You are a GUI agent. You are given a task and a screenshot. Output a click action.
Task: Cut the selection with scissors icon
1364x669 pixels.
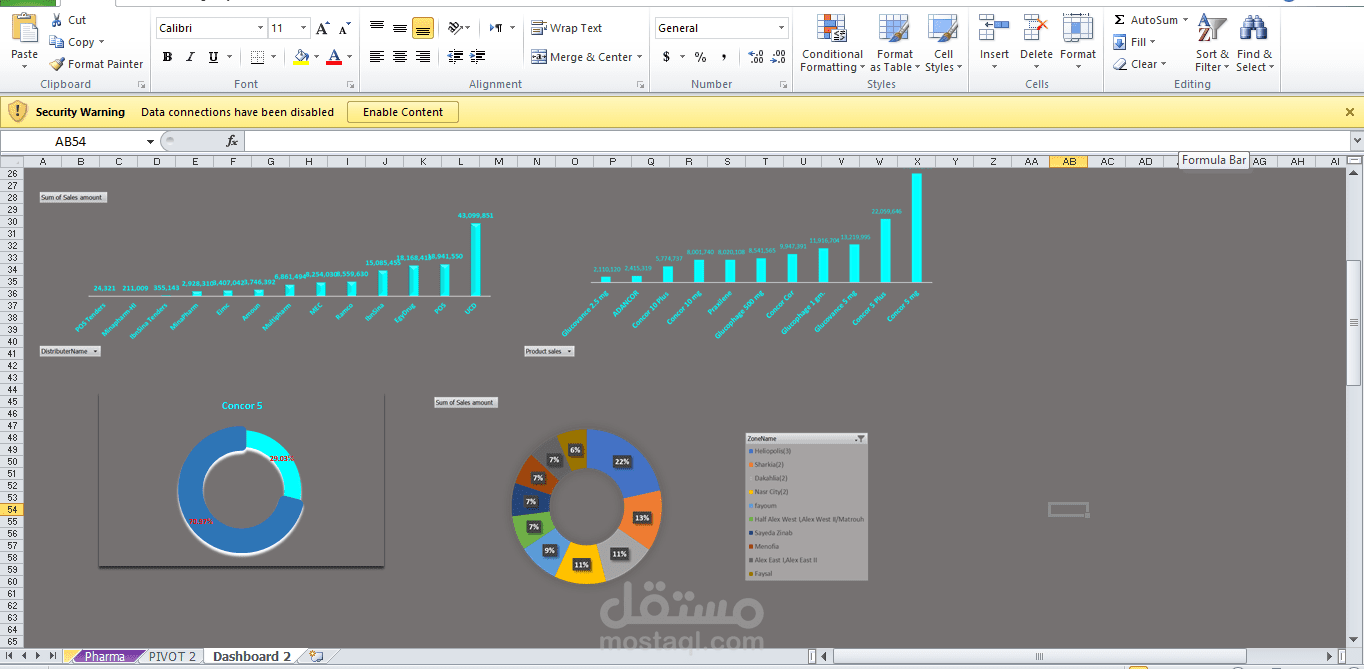point(56,20)
